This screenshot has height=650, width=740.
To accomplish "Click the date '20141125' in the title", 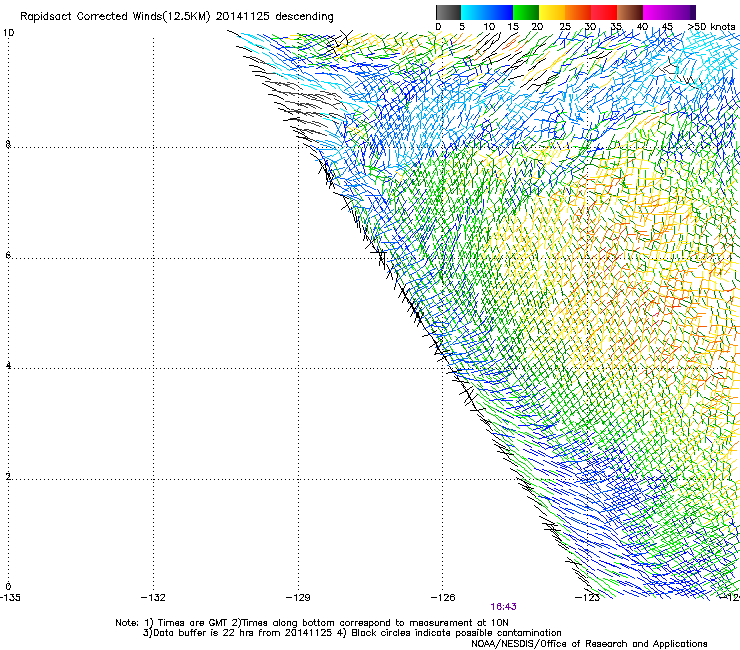I will [x=243, y=16].
